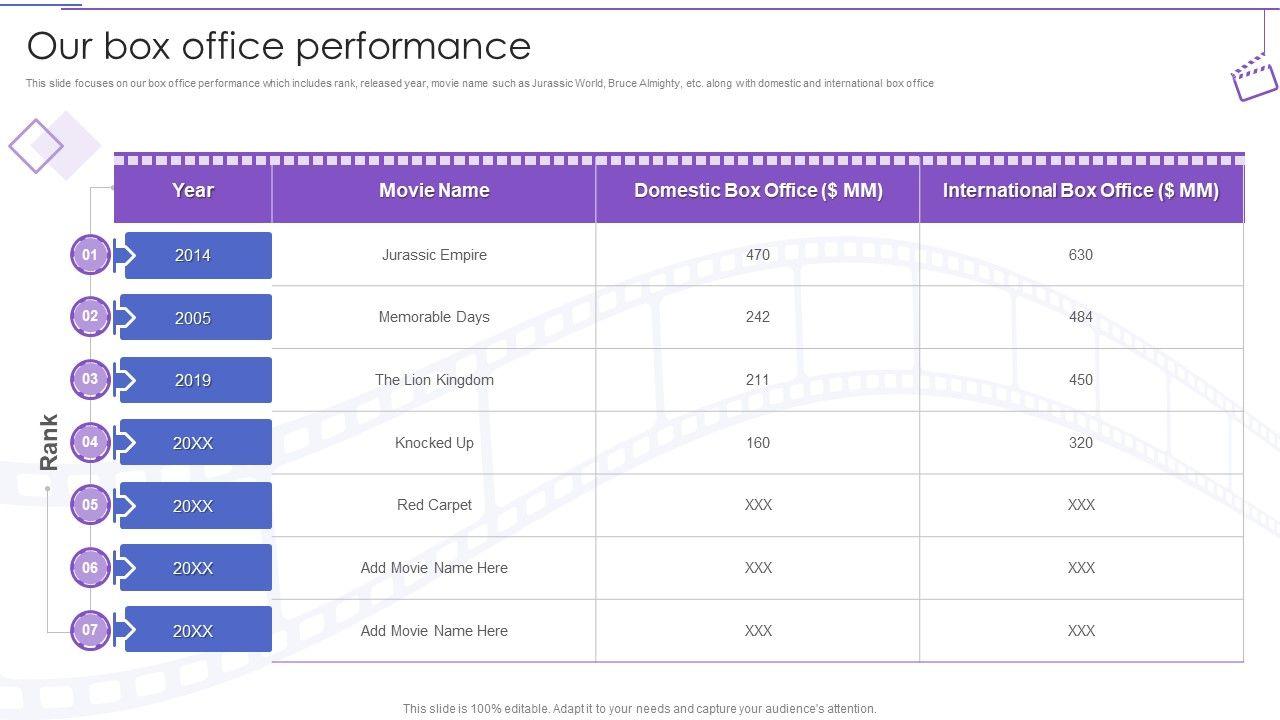Click the Jurassic Empire movie cell

434,255
